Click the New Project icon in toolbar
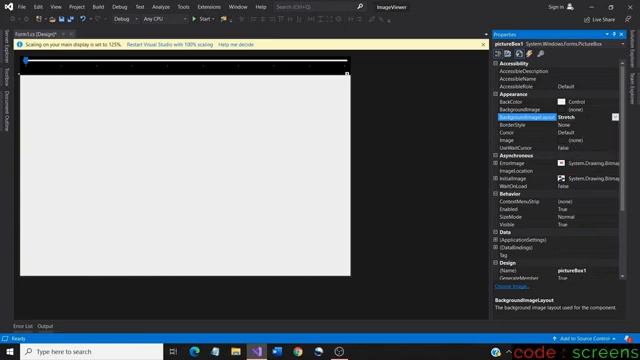Image resolution: width=640 pixels, height=360 pixels. 39,19
